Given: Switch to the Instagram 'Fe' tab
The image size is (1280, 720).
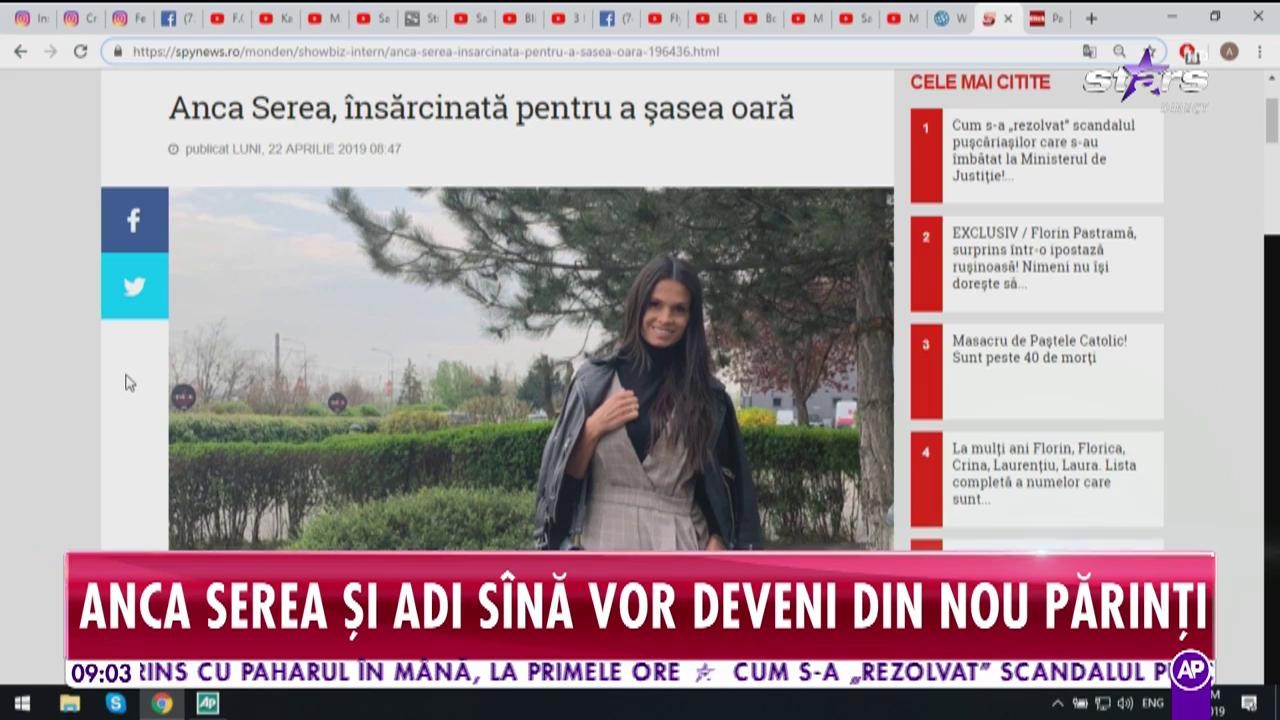Looking at the screenshot, I should (129, 18).
